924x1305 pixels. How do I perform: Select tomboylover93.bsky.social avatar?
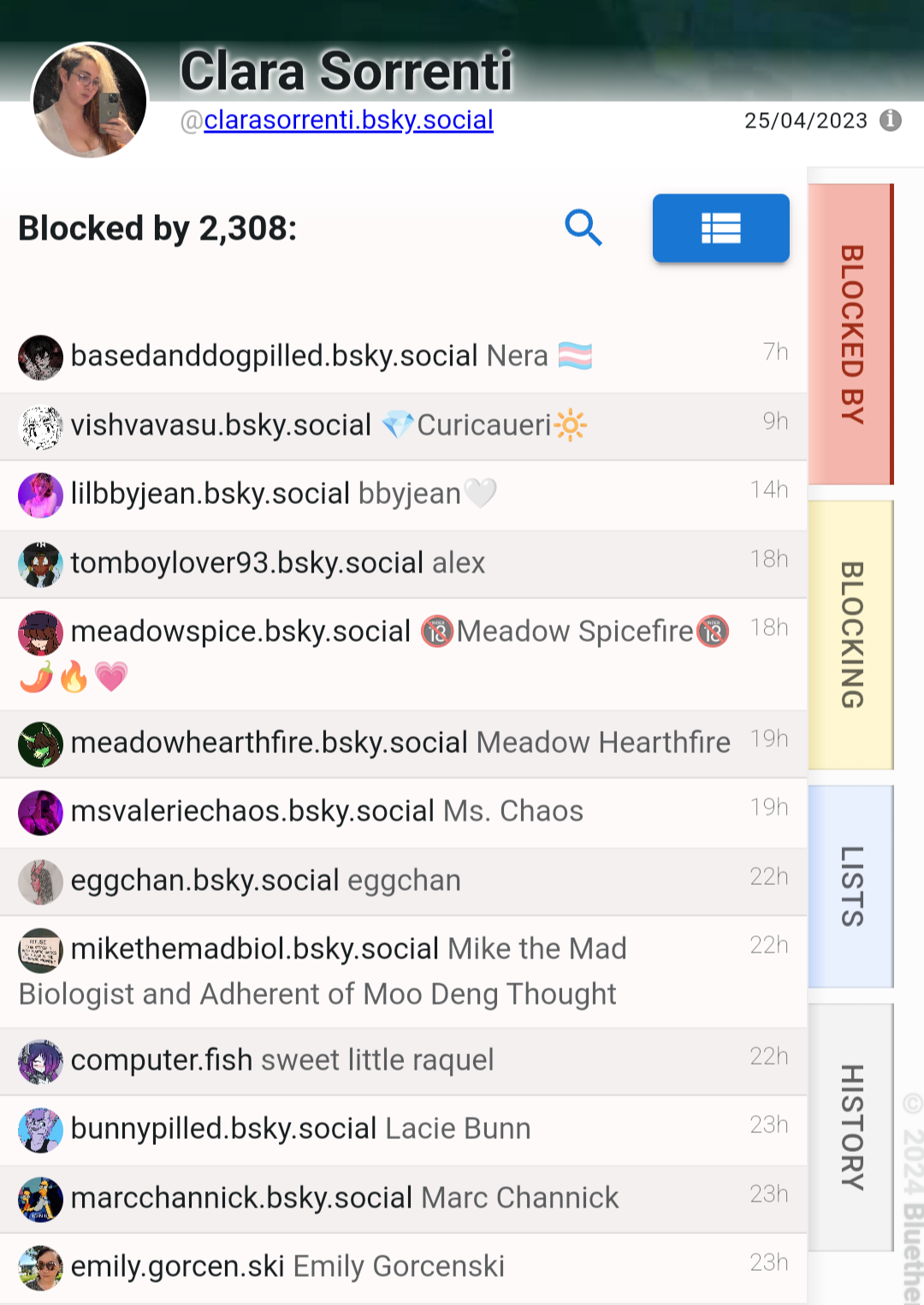click(x=40, y=565)
